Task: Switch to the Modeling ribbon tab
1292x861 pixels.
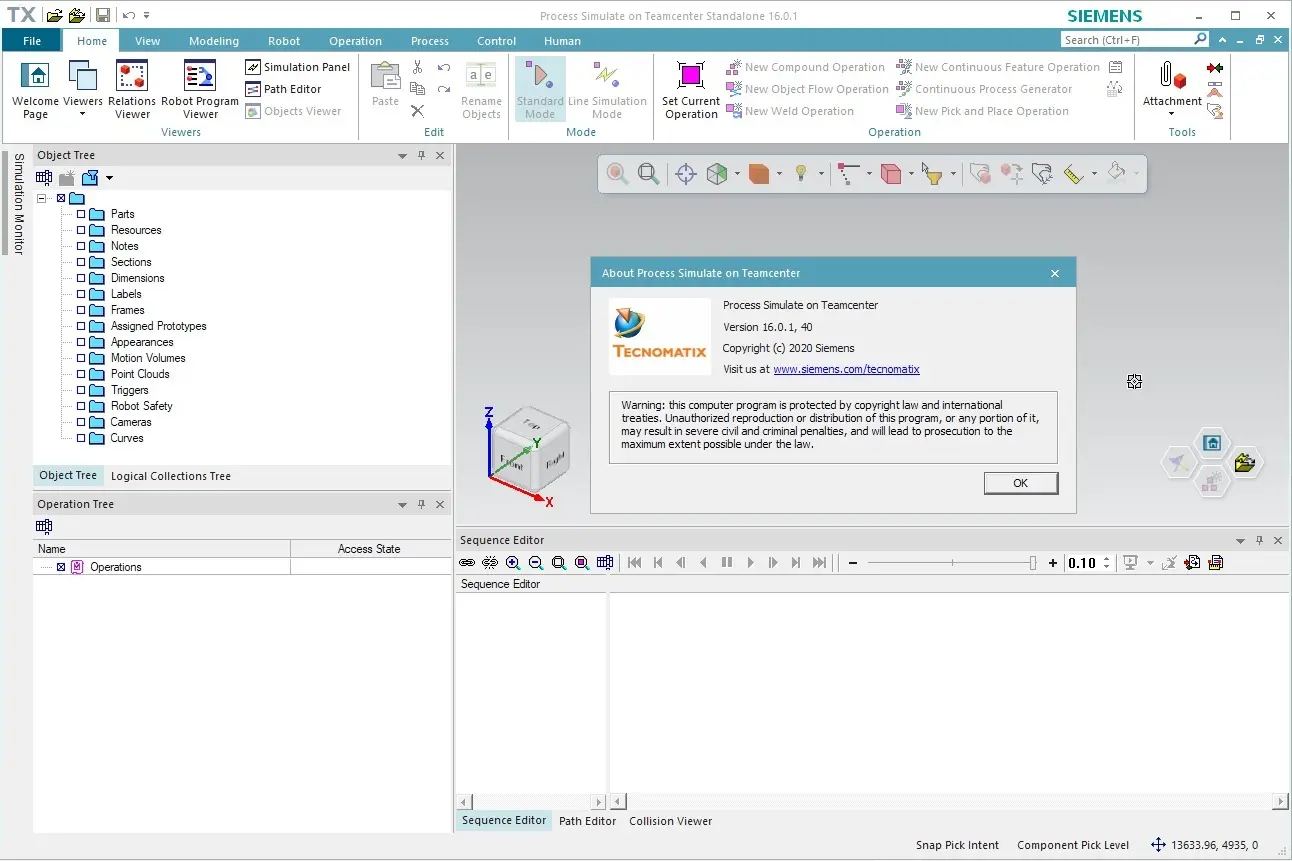Action: 214,41
